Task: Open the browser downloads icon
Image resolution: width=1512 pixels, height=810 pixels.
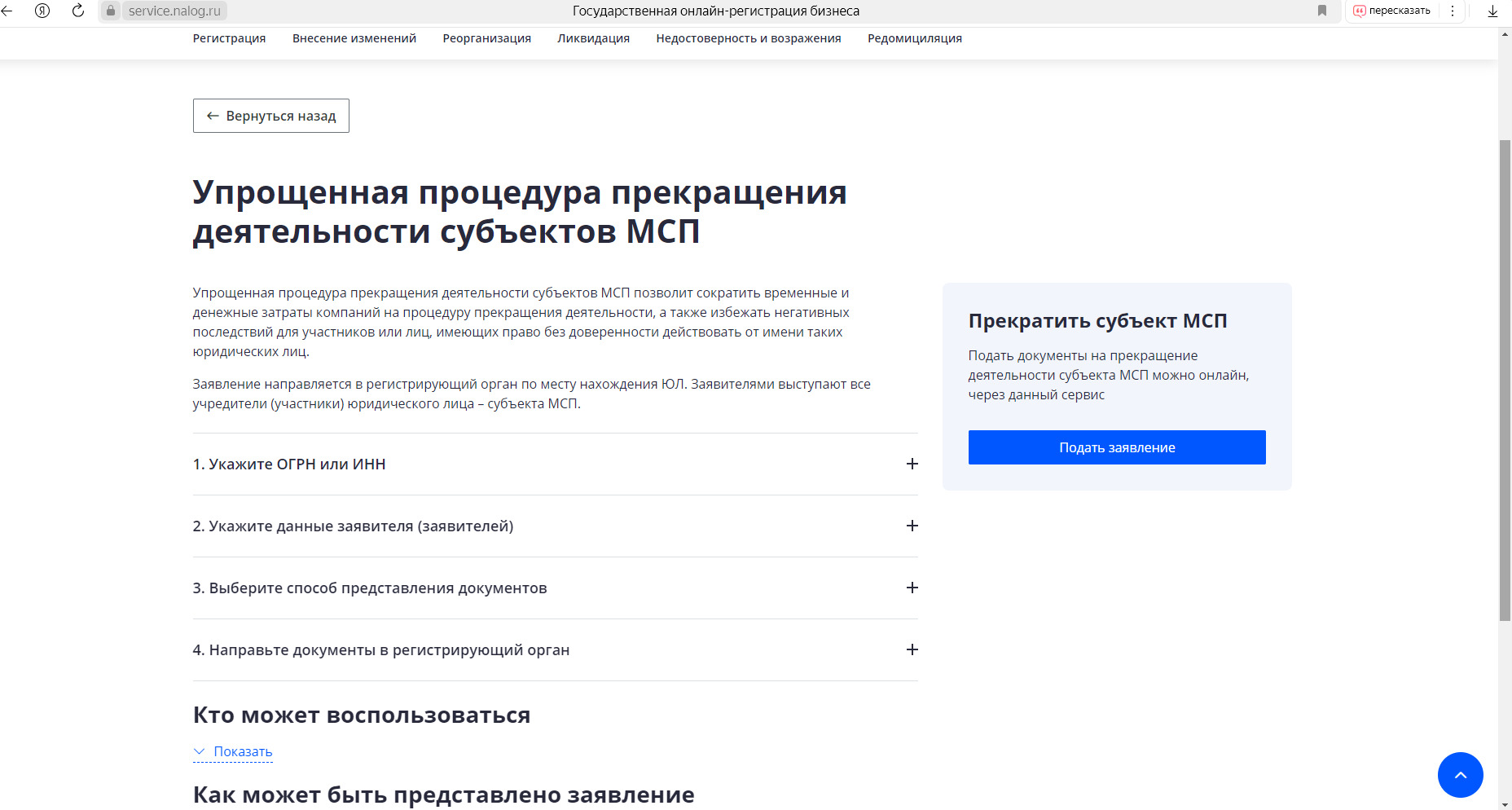Action: pos(1493,11)
